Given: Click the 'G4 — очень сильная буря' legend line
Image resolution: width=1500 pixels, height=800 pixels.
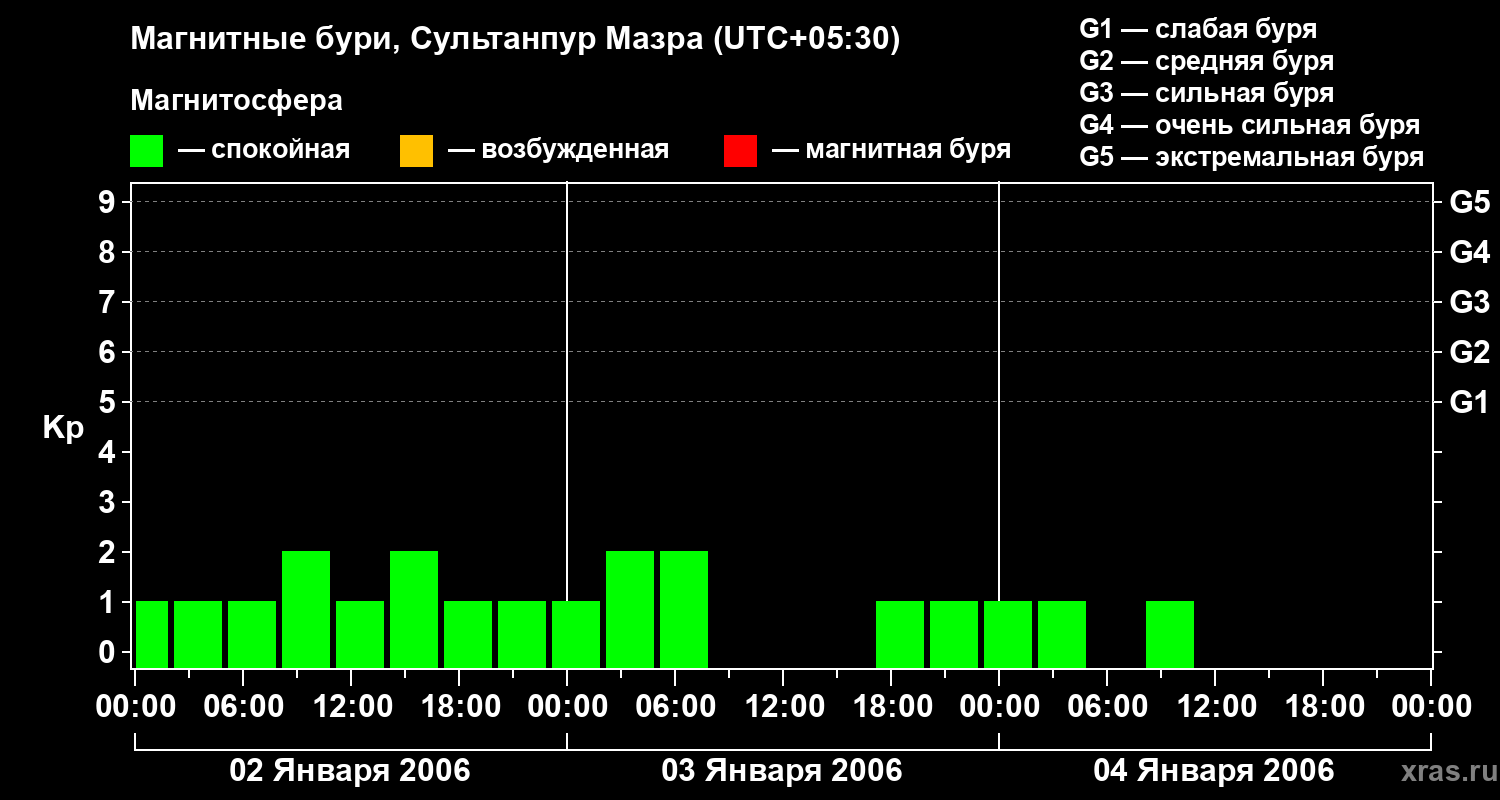Looking at the screenshot, I should [1250, 125].
